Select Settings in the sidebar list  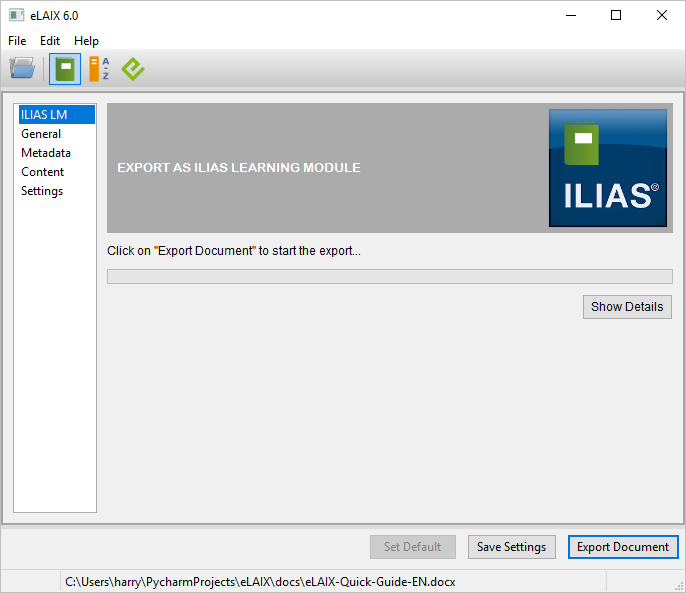click(56, 191)
